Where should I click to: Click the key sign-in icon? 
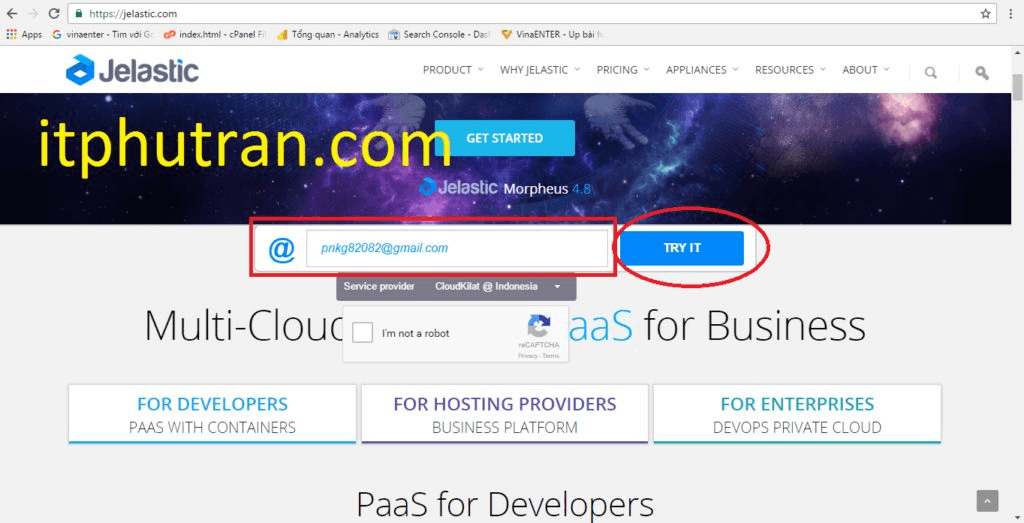(982, 72)
